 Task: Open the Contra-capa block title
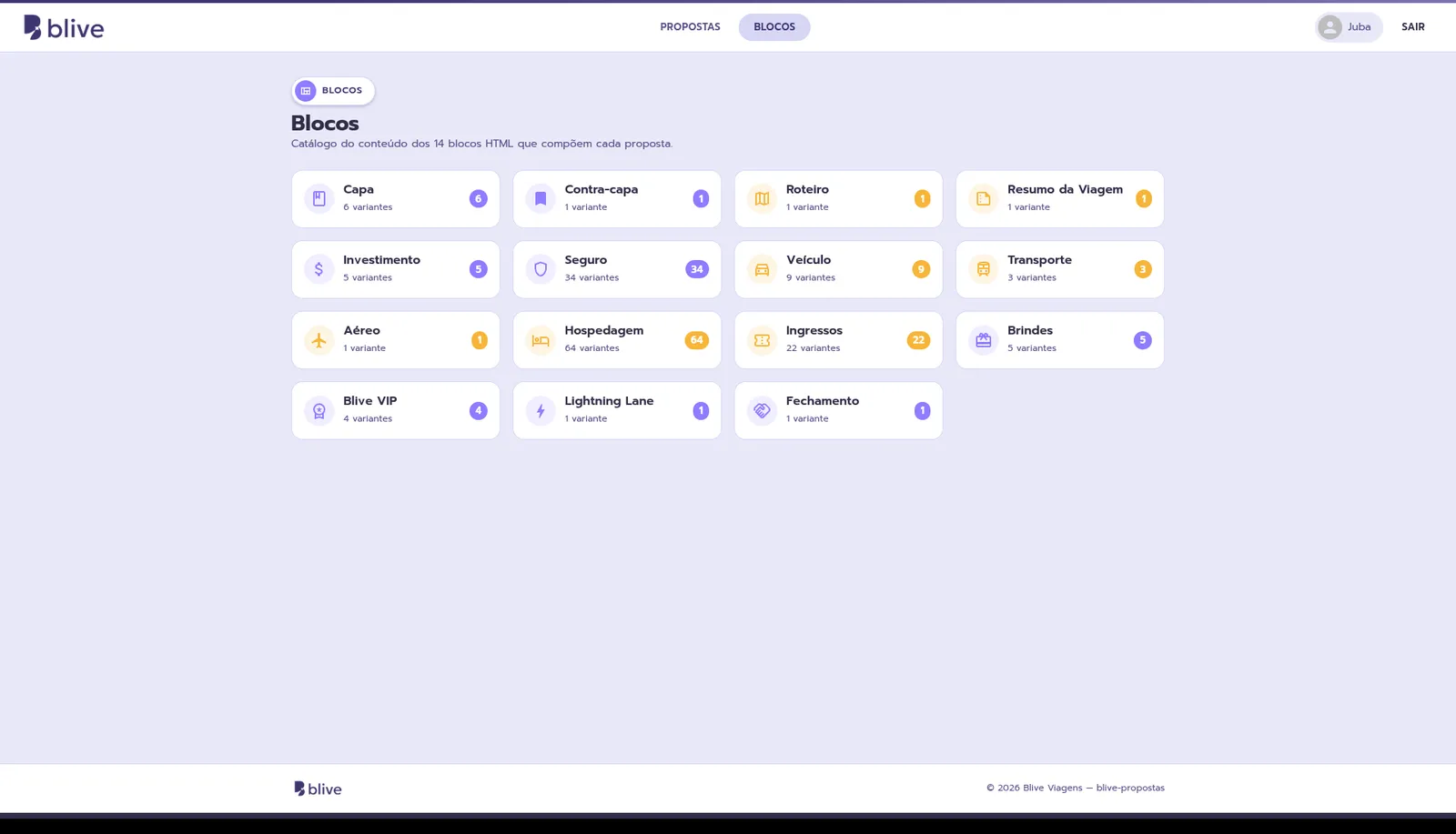(x=602, y=189)
